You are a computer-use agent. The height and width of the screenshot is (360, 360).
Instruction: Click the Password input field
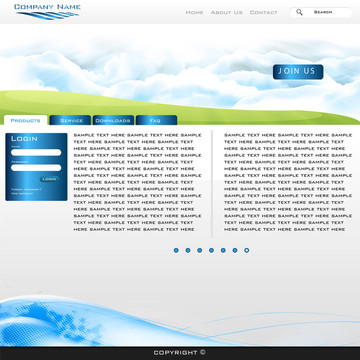pyautogui.click(x=36, y=168)
